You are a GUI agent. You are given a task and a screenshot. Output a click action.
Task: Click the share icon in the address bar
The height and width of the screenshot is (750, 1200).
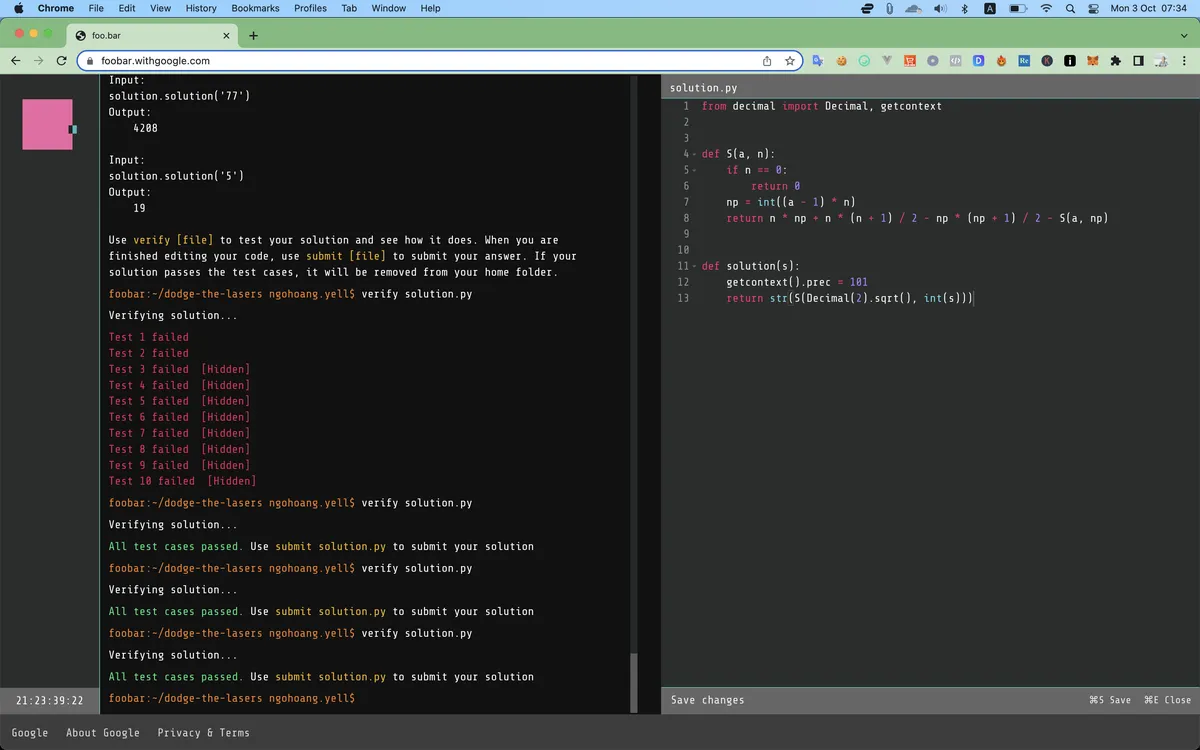click(766, 60)
